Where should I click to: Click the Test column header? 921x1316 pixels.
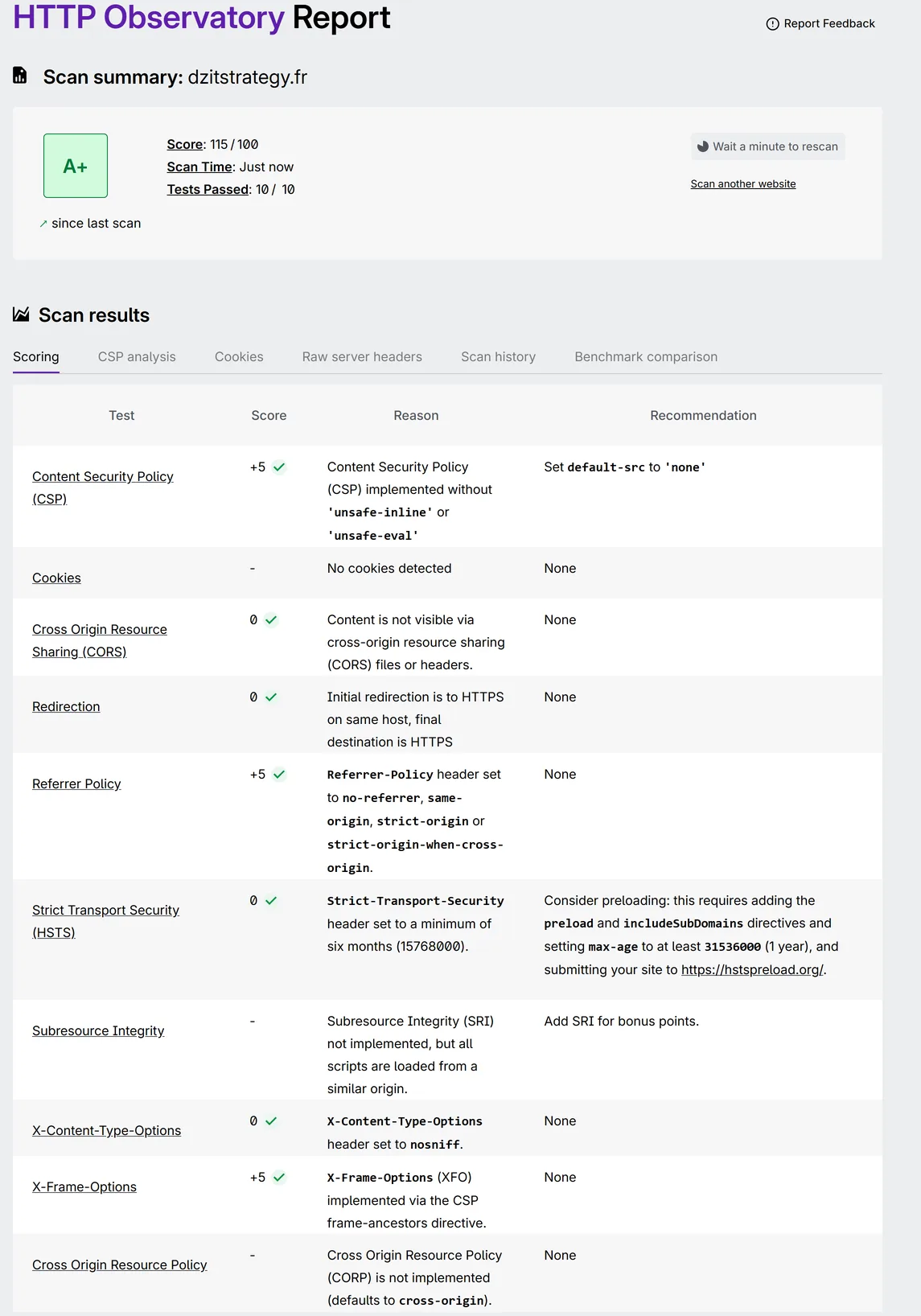(x=121, y=415)
